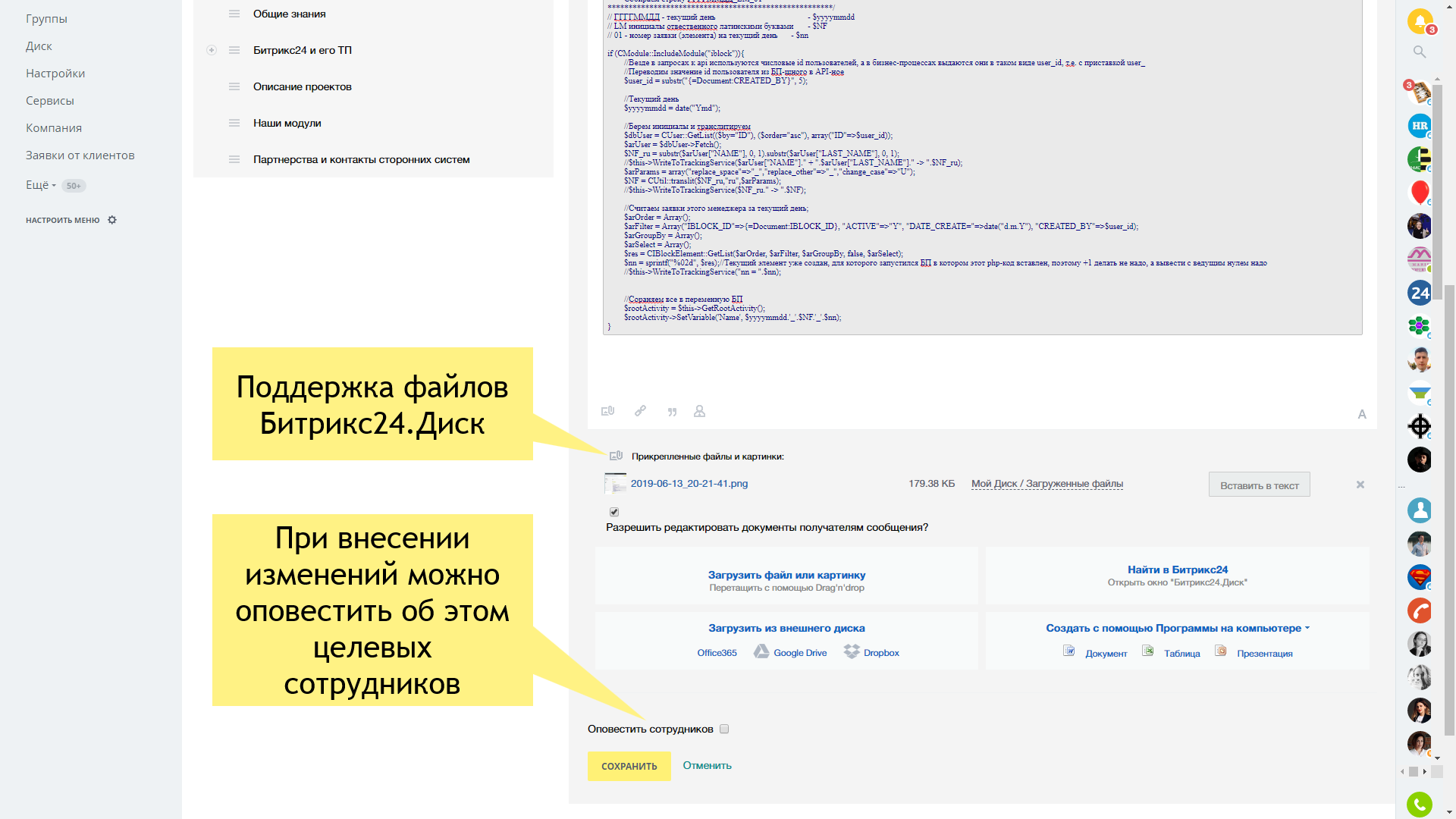Viewport: 1456px width, 819px height.
Task: Click the insert link chain icon
Action: (x=640, y=411)
